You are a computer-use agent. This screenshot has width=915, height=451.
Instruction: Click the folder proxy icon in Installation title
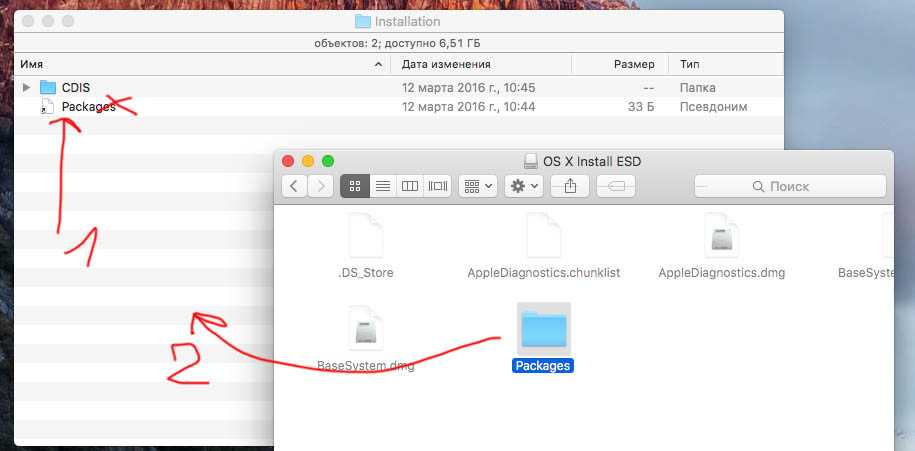363,22
